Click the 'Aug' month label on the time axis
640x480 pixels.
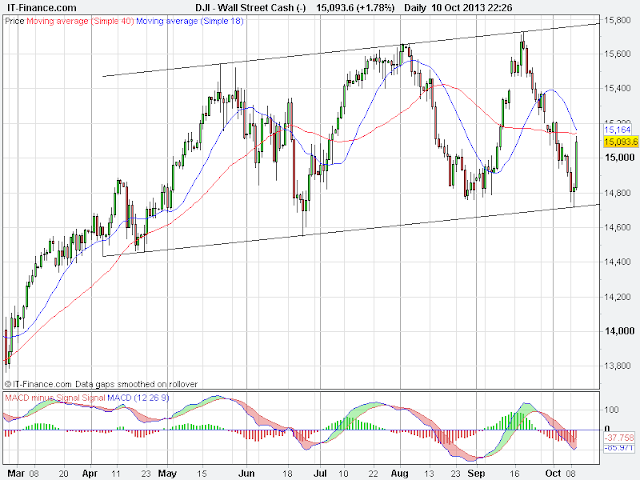pyautogui.click(x=400, y=473)
